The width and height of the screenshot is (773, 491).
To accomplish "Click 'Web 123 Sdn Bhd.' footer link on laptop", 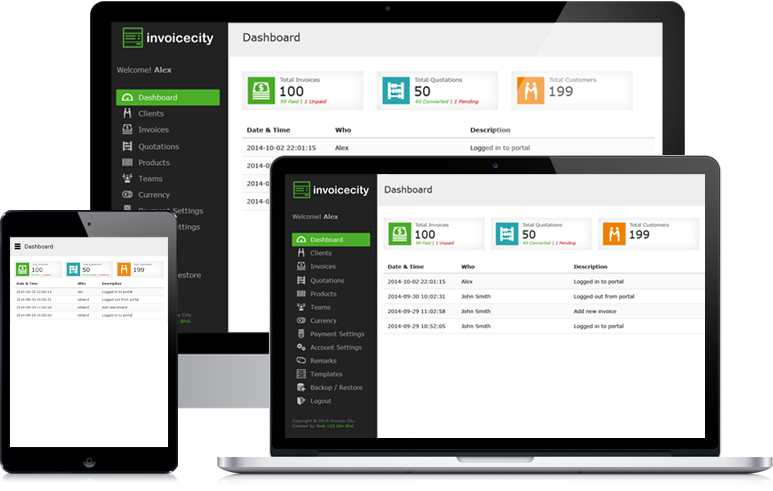I will coord(335,426).
